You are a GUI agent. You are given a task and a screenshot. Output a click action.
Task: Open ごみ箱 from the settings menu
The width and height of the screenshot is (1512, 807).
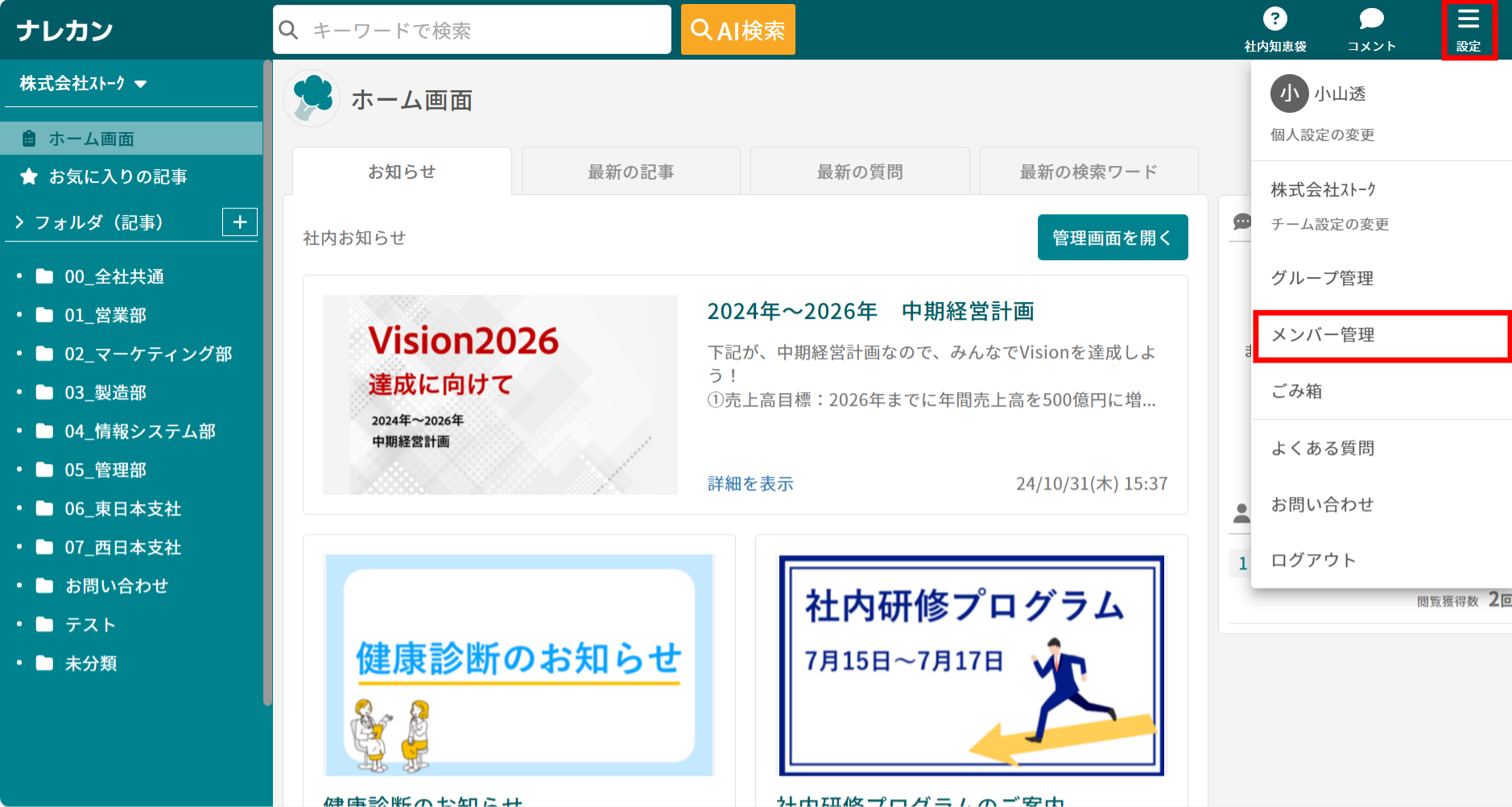1296,391
